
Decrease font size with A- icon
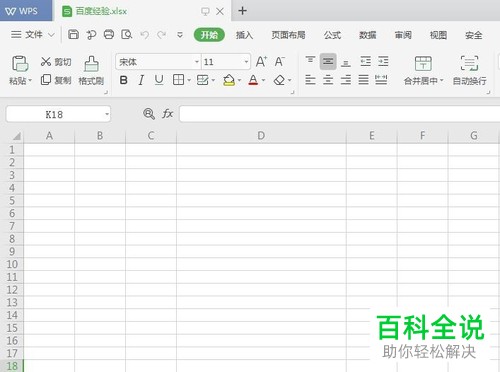point(279,62)
